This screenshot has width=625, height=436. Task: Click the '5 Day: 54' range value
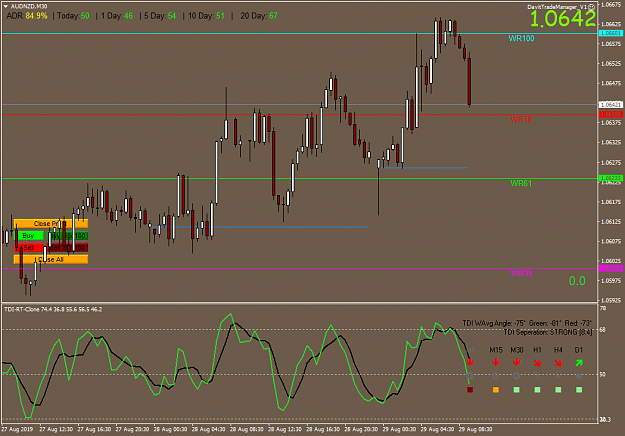pyautogui.click(x=160, y=16)
